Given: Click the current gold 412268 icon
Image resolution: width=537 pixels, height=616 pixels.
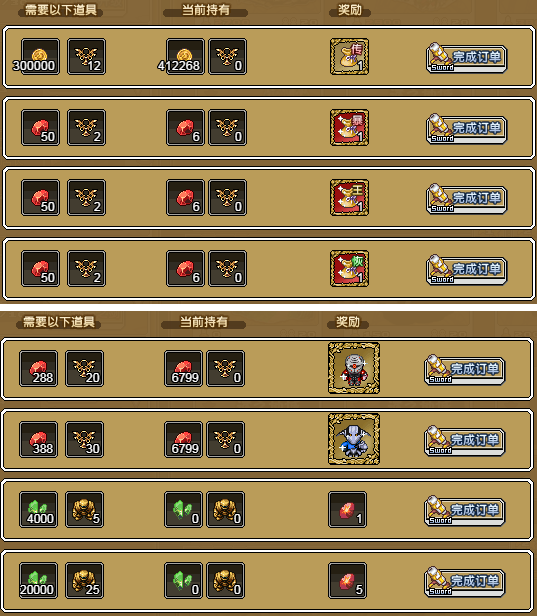Looking at the screenshot, I should coord(185,57).
